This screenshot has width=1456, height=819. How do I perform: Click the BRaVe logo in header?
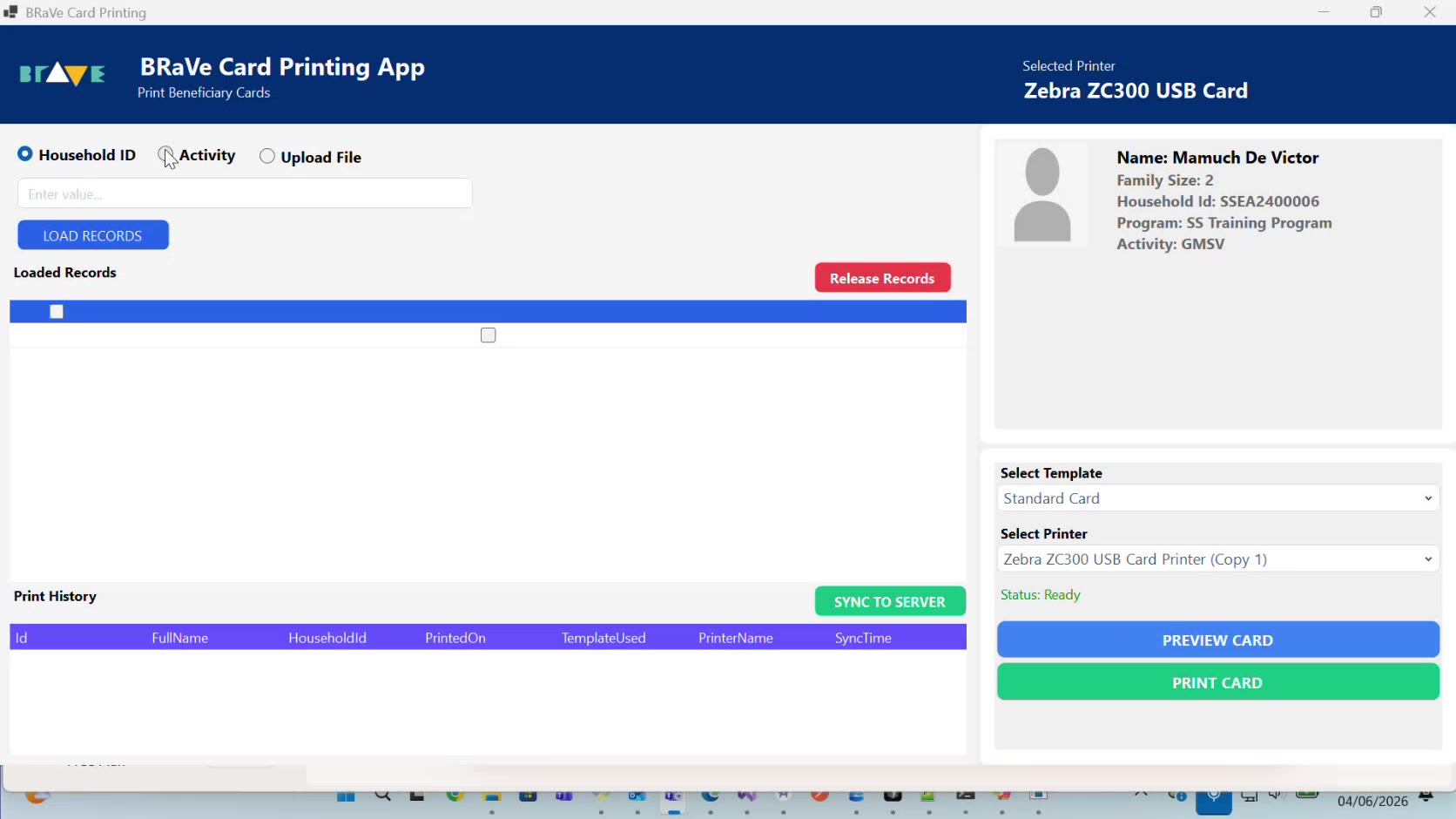[x=63, y=75]
